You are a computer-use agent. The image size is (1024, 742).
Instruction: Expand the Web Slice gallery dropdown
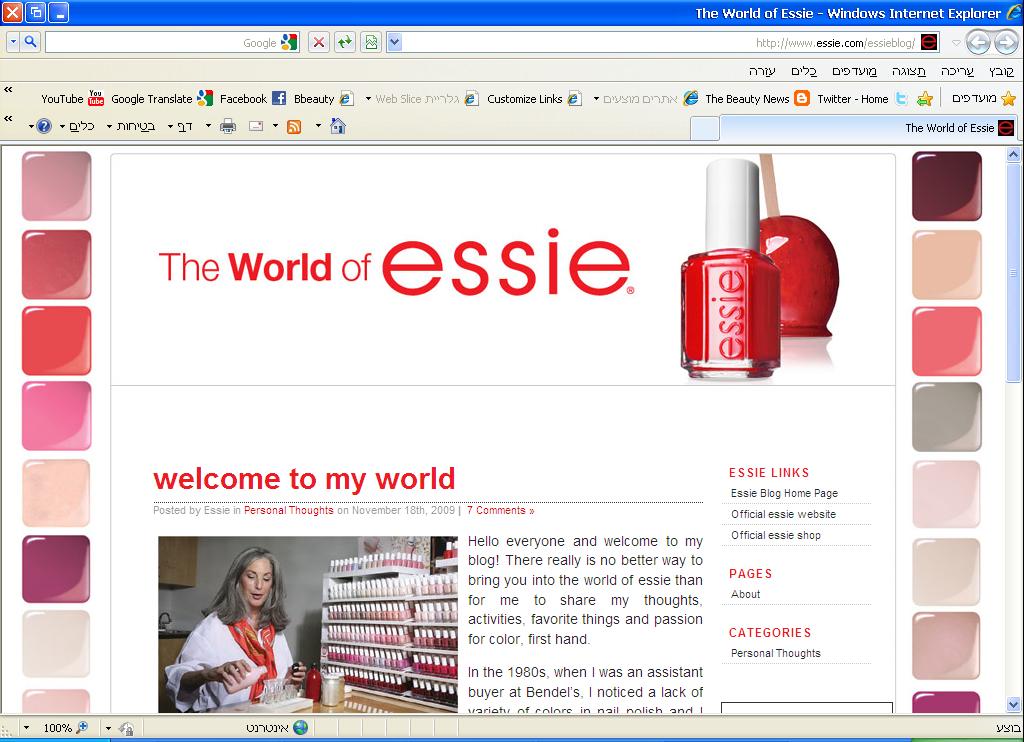click(x=368, y=99)
